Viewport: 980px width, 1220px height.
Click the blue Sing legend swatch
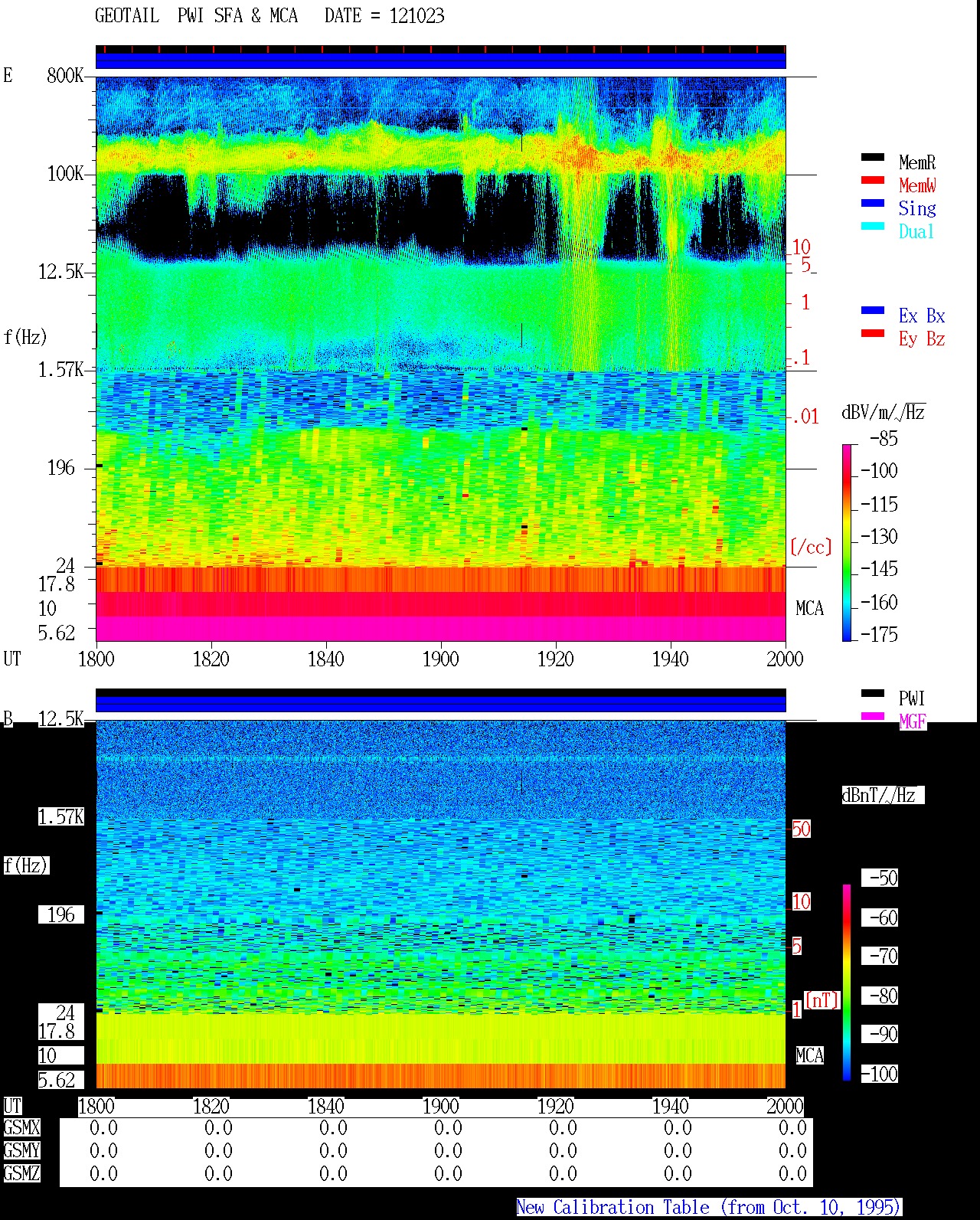coord(873,203)
